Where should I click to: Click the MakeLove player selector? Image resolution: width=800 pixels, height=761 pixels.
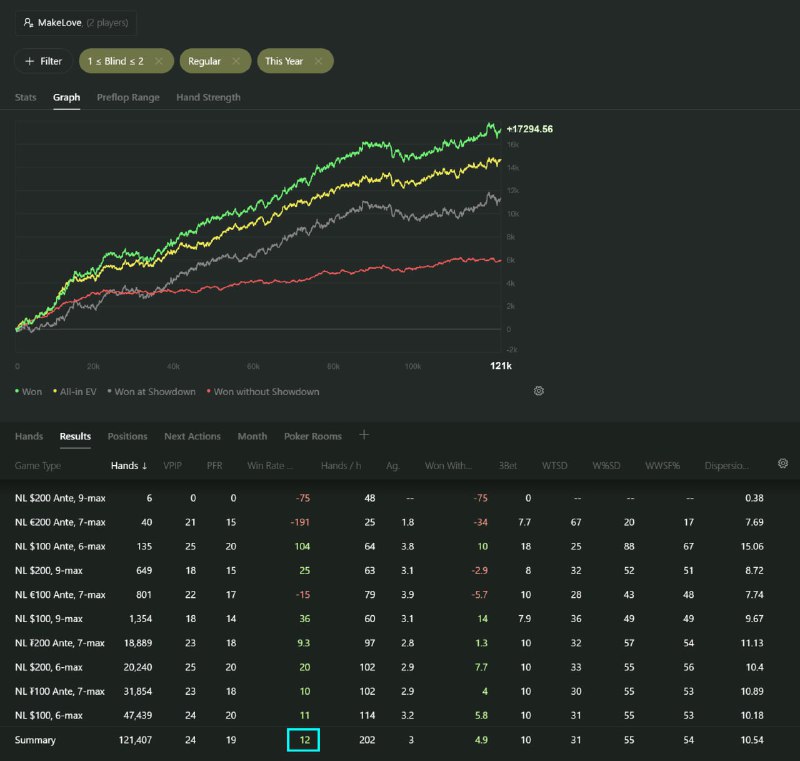tap(76, 22)
